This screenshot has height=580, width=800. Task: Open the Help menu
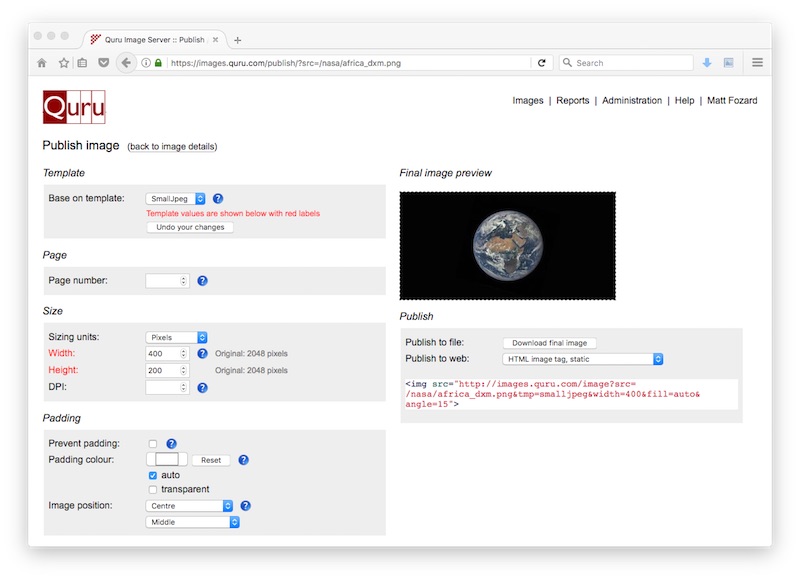[x=684, y=100]
